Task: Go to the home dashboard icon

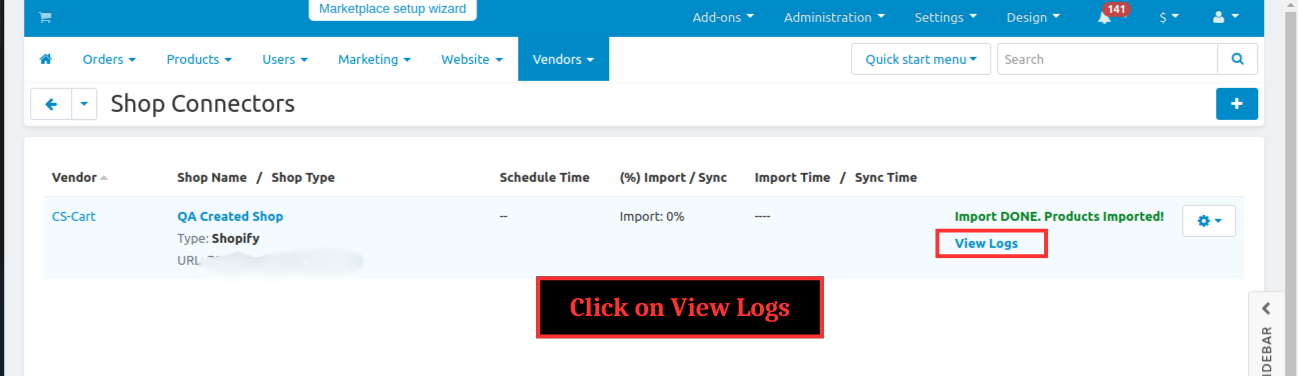Action: [45, 59]
